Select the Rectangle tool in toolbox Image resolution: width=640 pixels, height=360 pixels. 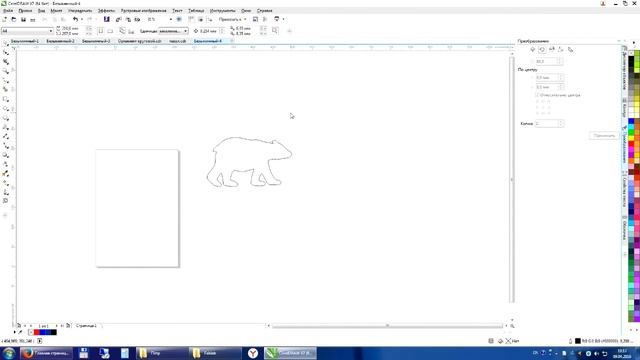tap(5, 99)
